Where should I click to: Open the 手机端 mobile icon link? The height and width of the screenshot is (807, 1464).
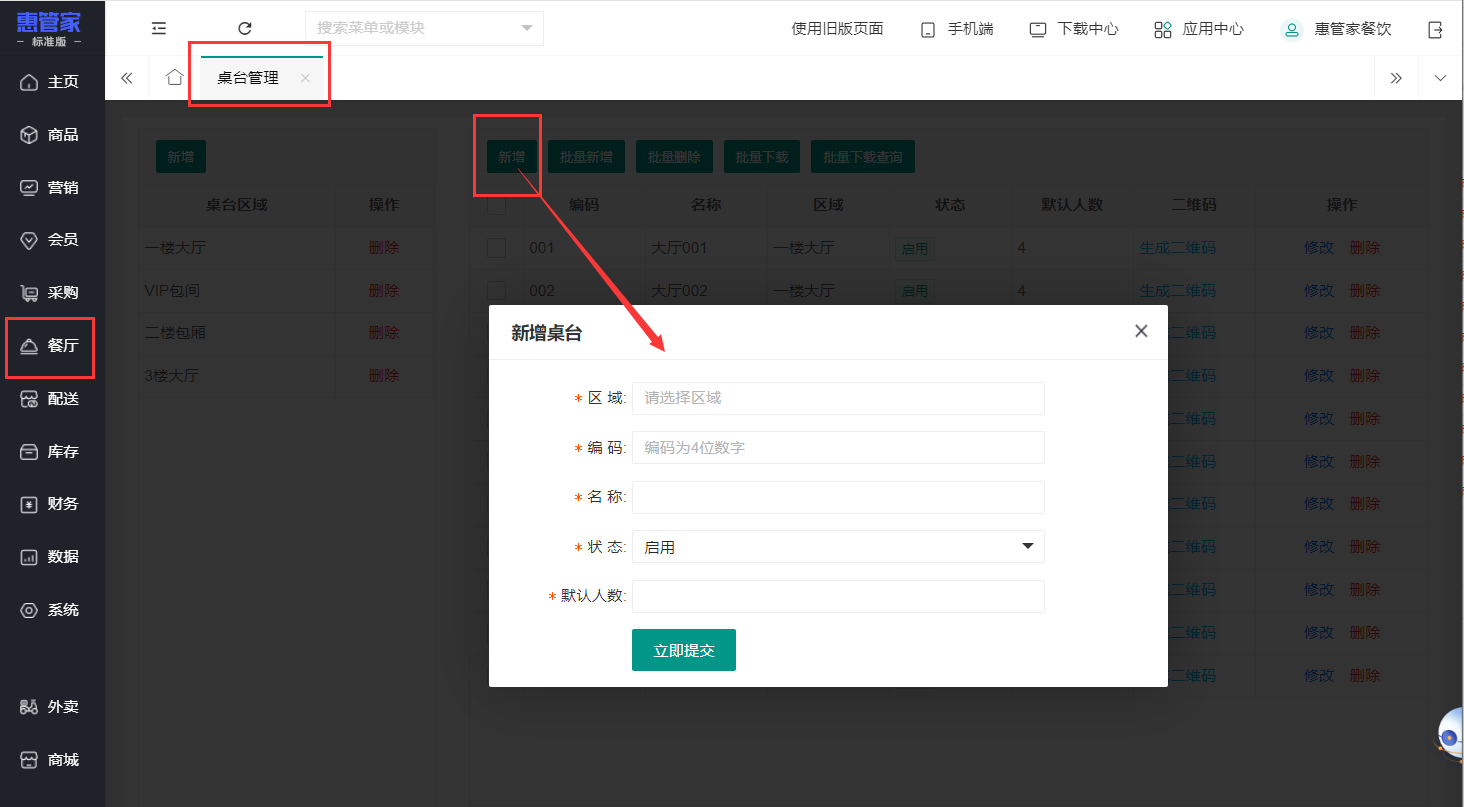(956, 29)
